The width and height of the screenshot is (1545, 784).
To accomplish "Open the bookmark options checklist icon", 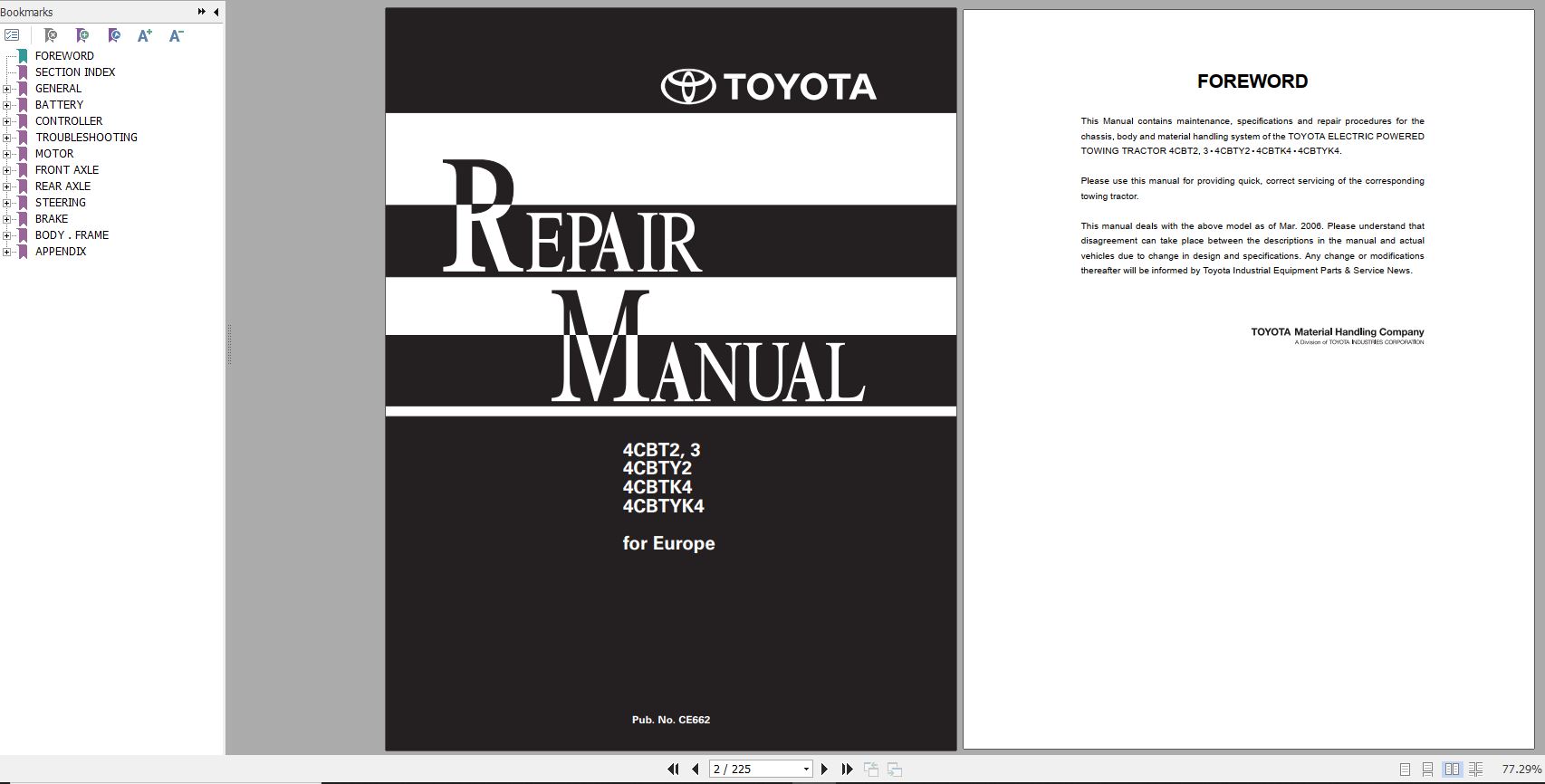I will pyautogui.click(x=12, y=35).
